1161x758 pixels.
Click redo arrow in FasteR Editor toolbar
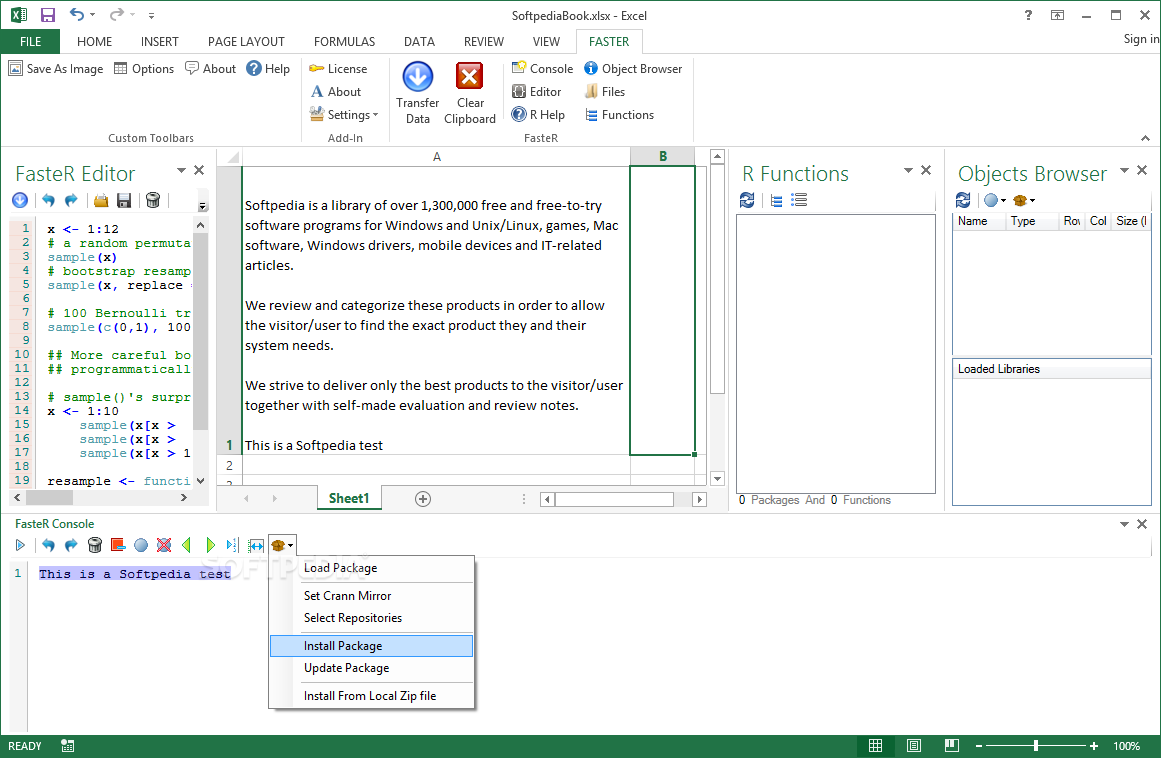pos(71,200)
